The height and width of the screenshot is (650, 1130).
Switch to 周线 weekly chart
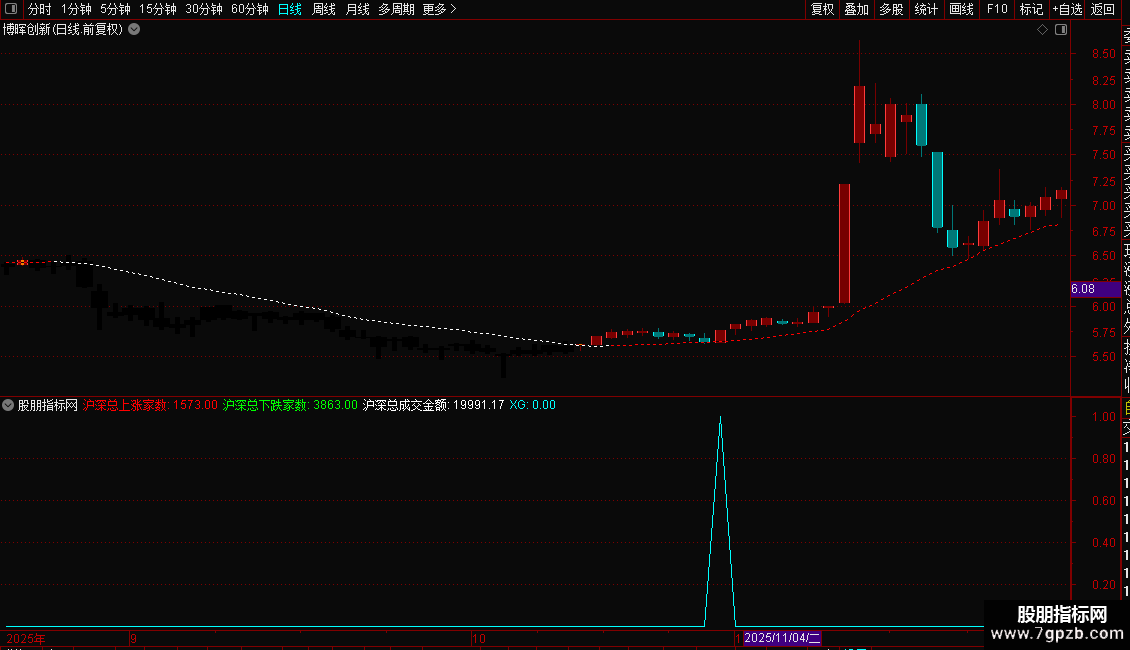(x=324, y=9)
